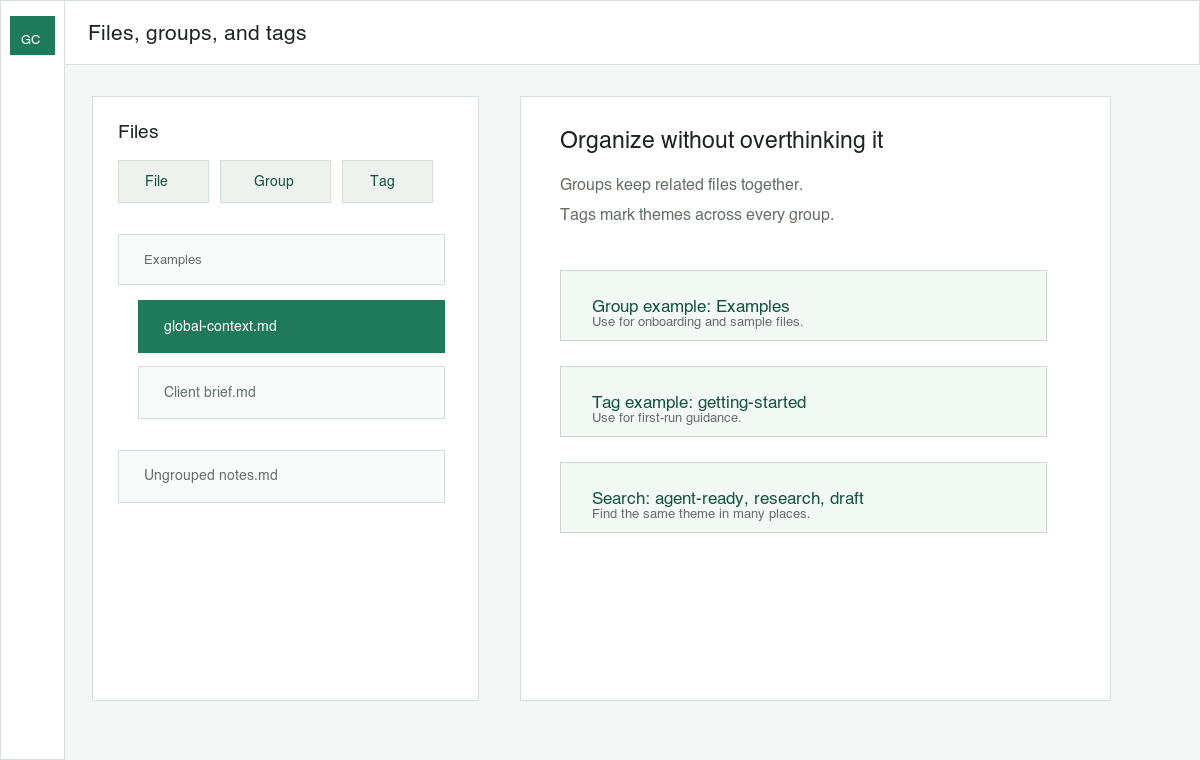Click 'Use for onboarding and sample files.' caption
The width and height of the screenshot is (1200, 760).
698,322
